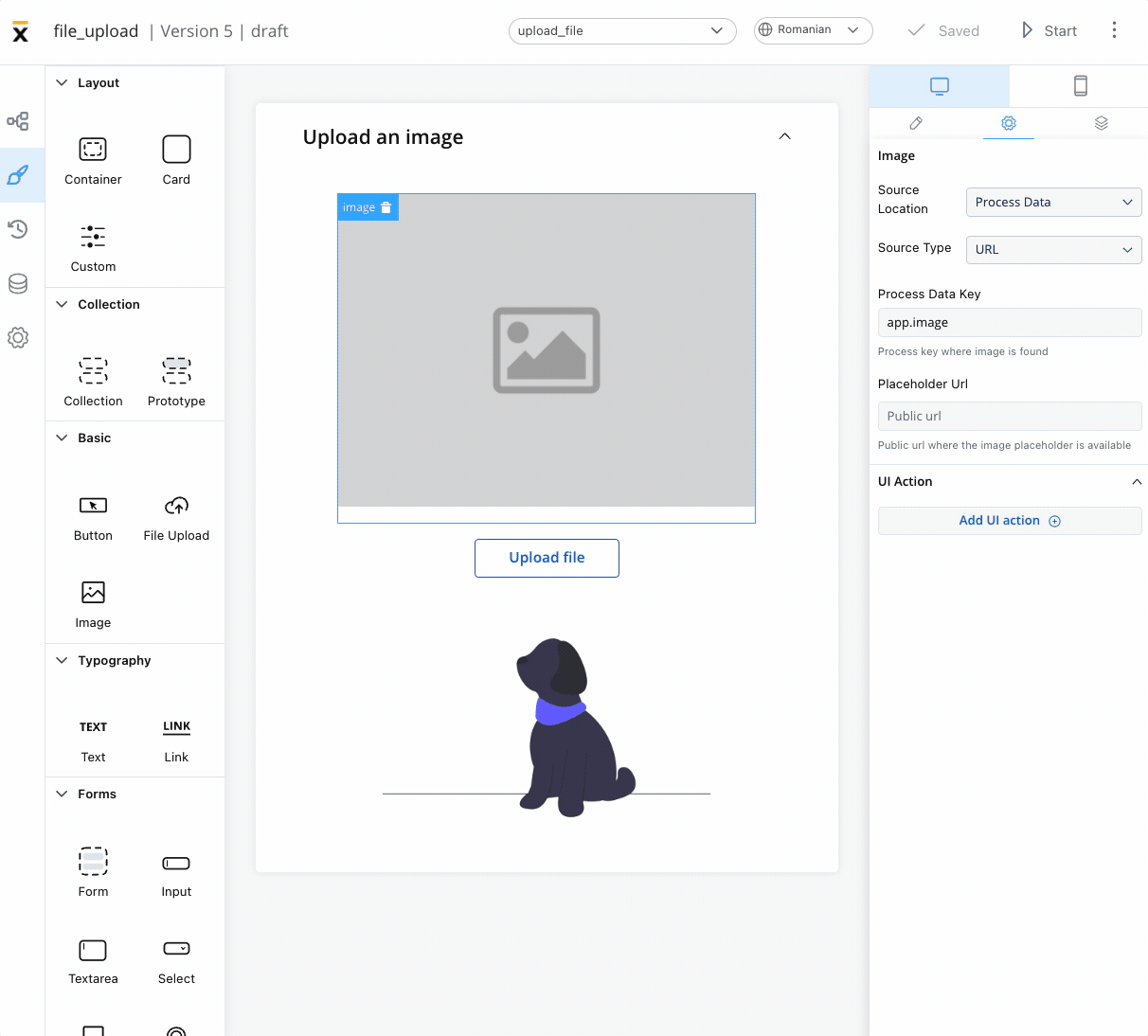1148x1036 pixels.
Task: Pick the Container layout component
Action: coord(93,160)
